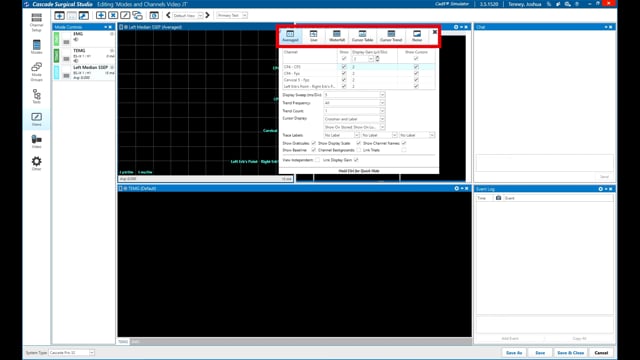Click the Display Gain stepper arrows

(x=377, y=59)
